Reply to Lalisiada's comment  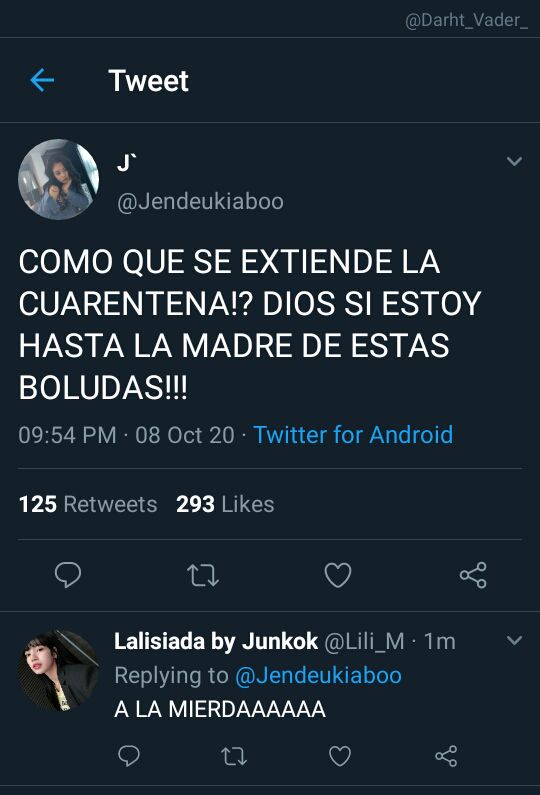[x=129, y=755]
